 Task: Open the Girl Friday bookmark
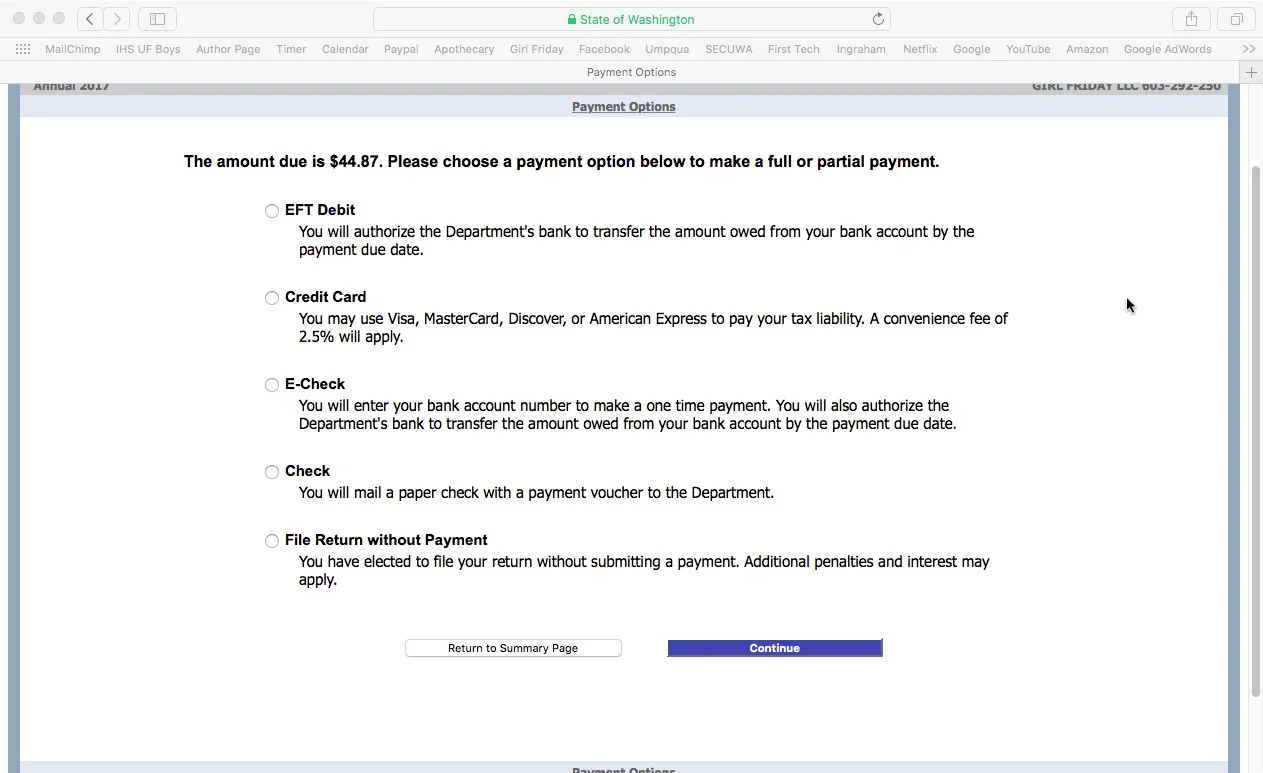(x=537, y=49)
